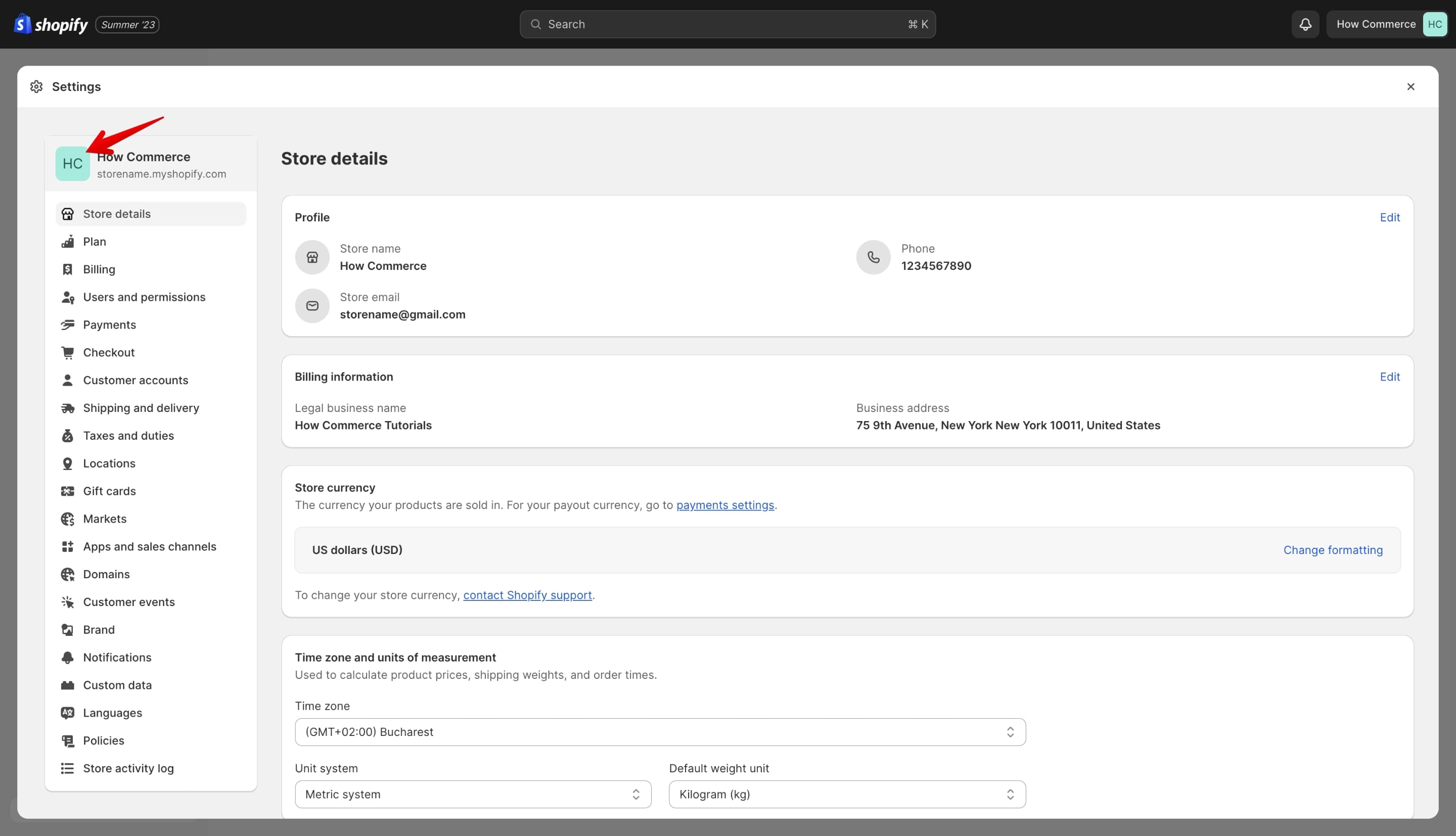Go to Users and permissions settings
The image size is (1456, 836).
(151, 297)
